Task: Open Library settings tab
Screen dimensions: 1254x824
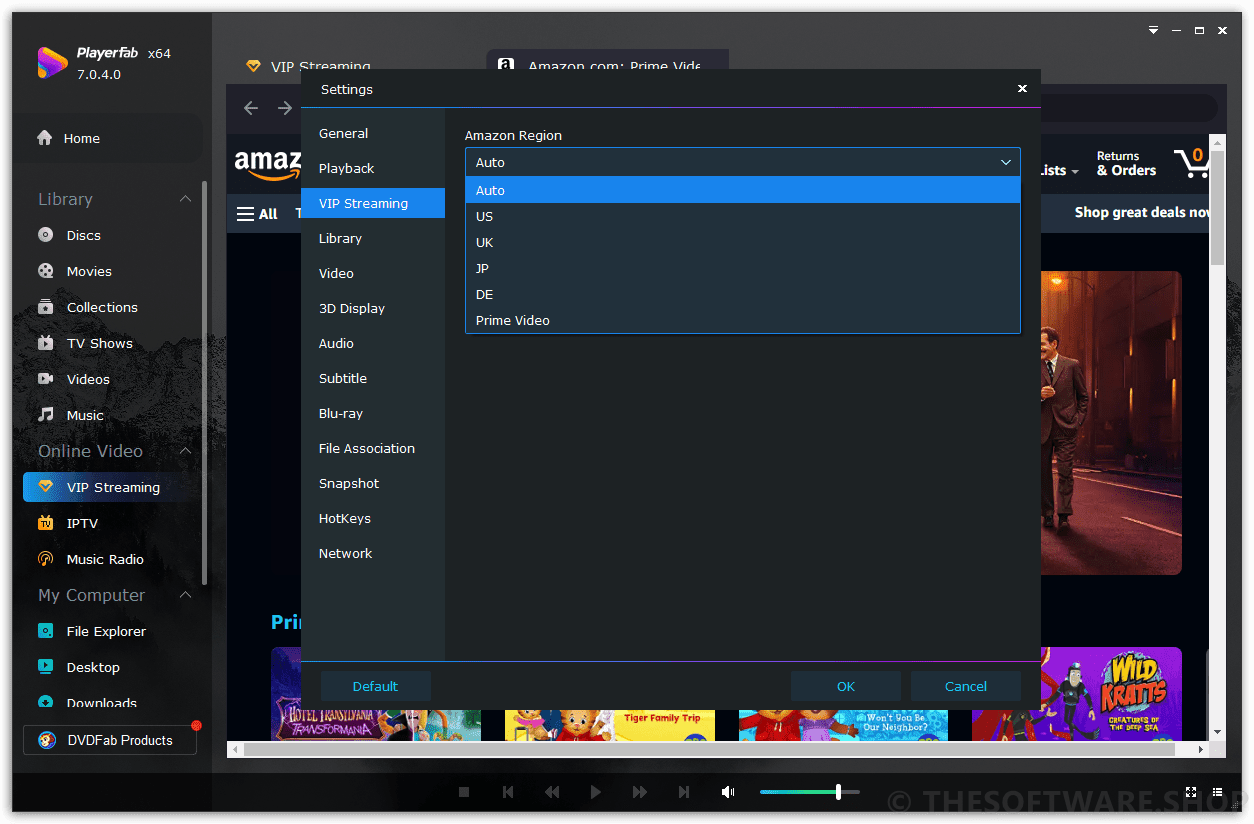Action: [x=373, y=238]
